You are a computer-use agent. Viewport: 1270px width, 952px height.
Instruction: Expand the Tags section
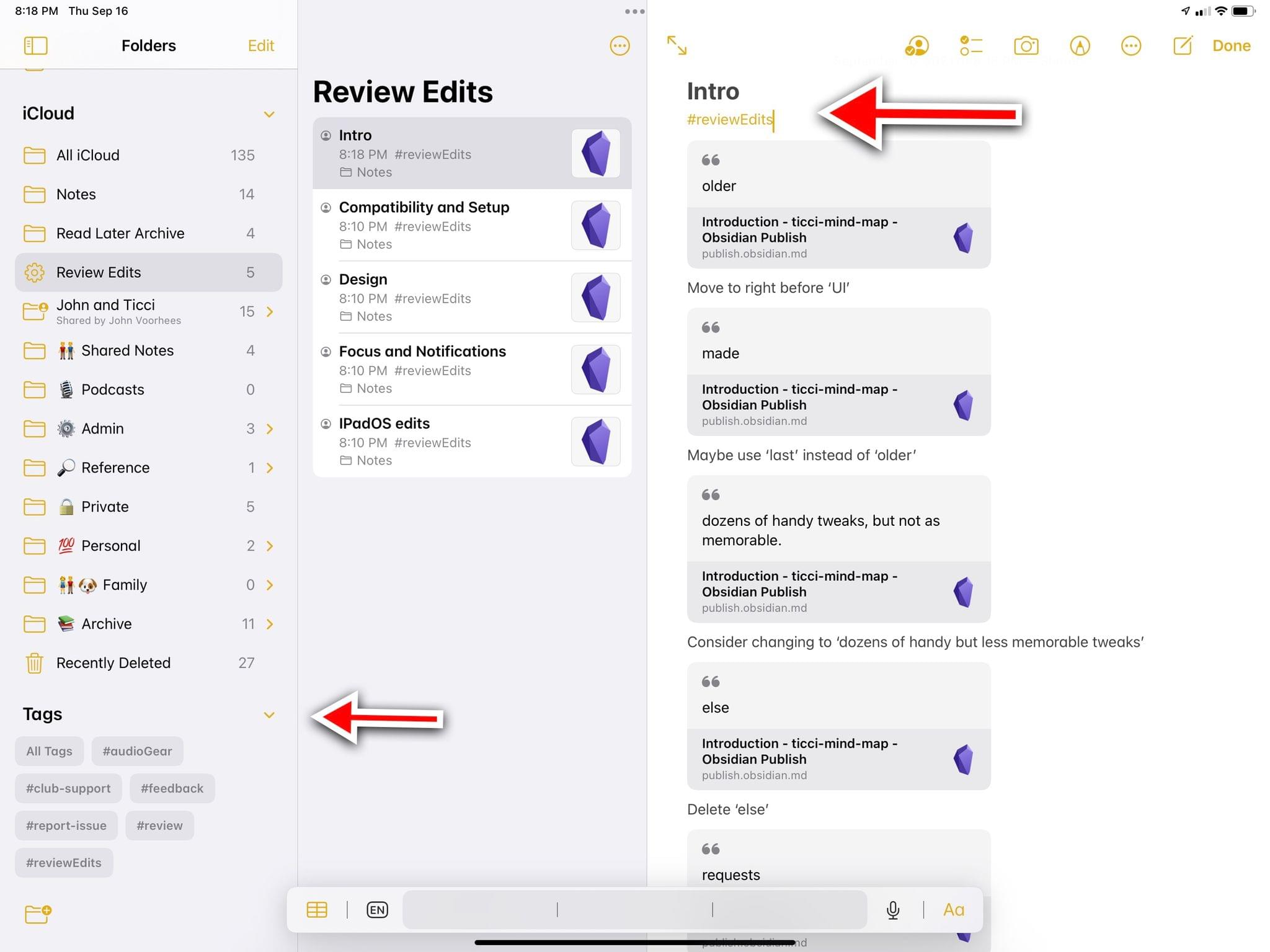point(268,713)
